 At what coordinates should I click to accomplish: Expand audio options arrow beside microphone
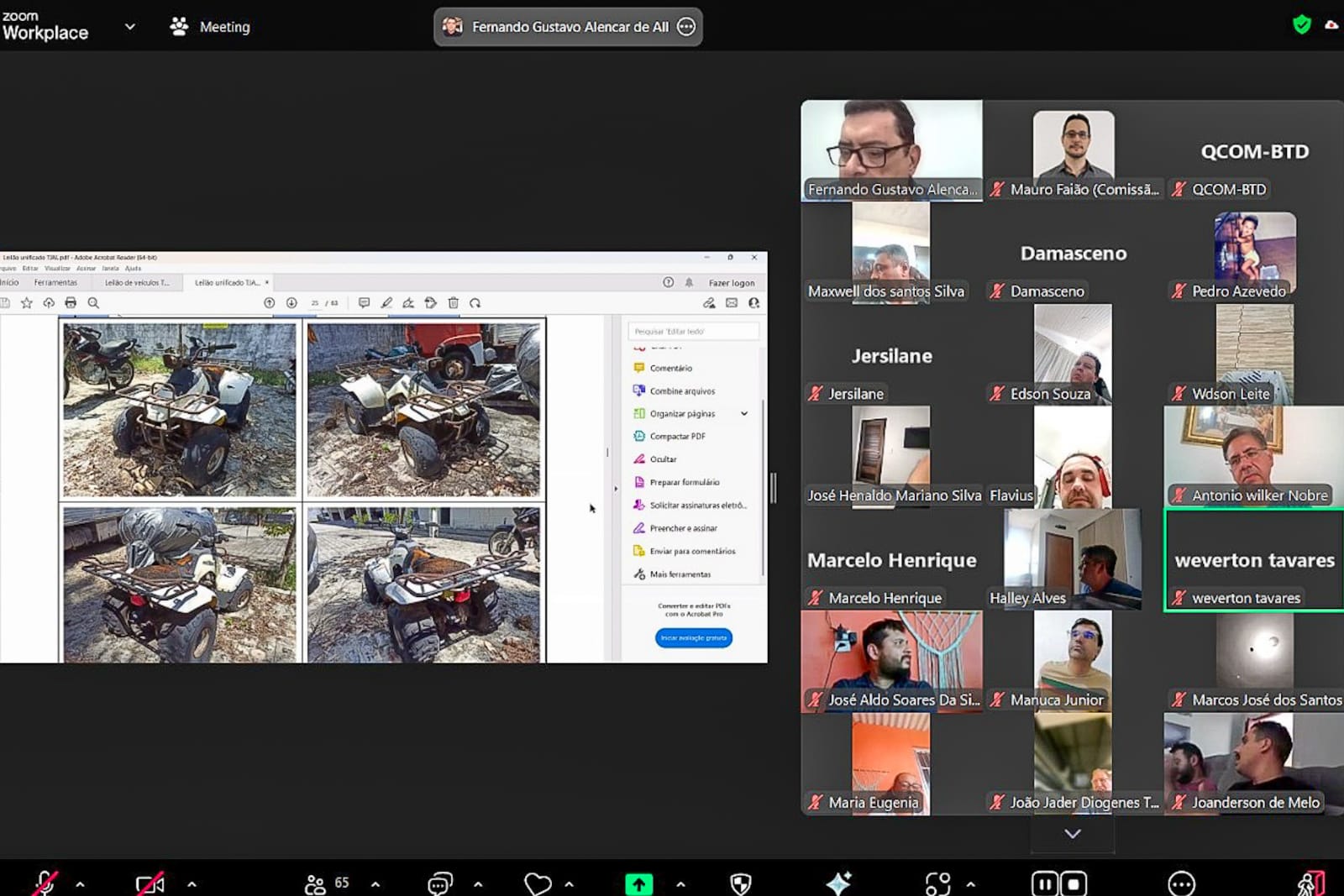(x=80, y=883)
